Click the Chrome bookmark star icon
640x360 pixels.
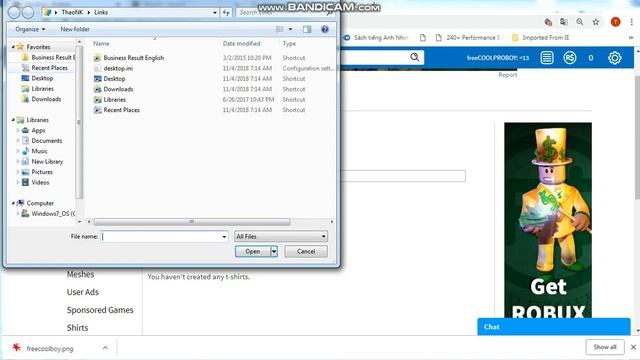596,22
